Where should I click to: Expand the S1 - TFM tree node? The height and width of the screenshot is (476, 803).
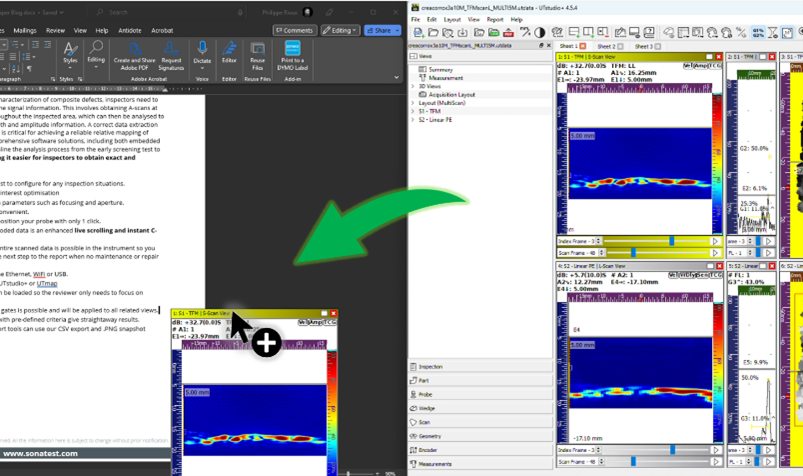pos(413,111)
